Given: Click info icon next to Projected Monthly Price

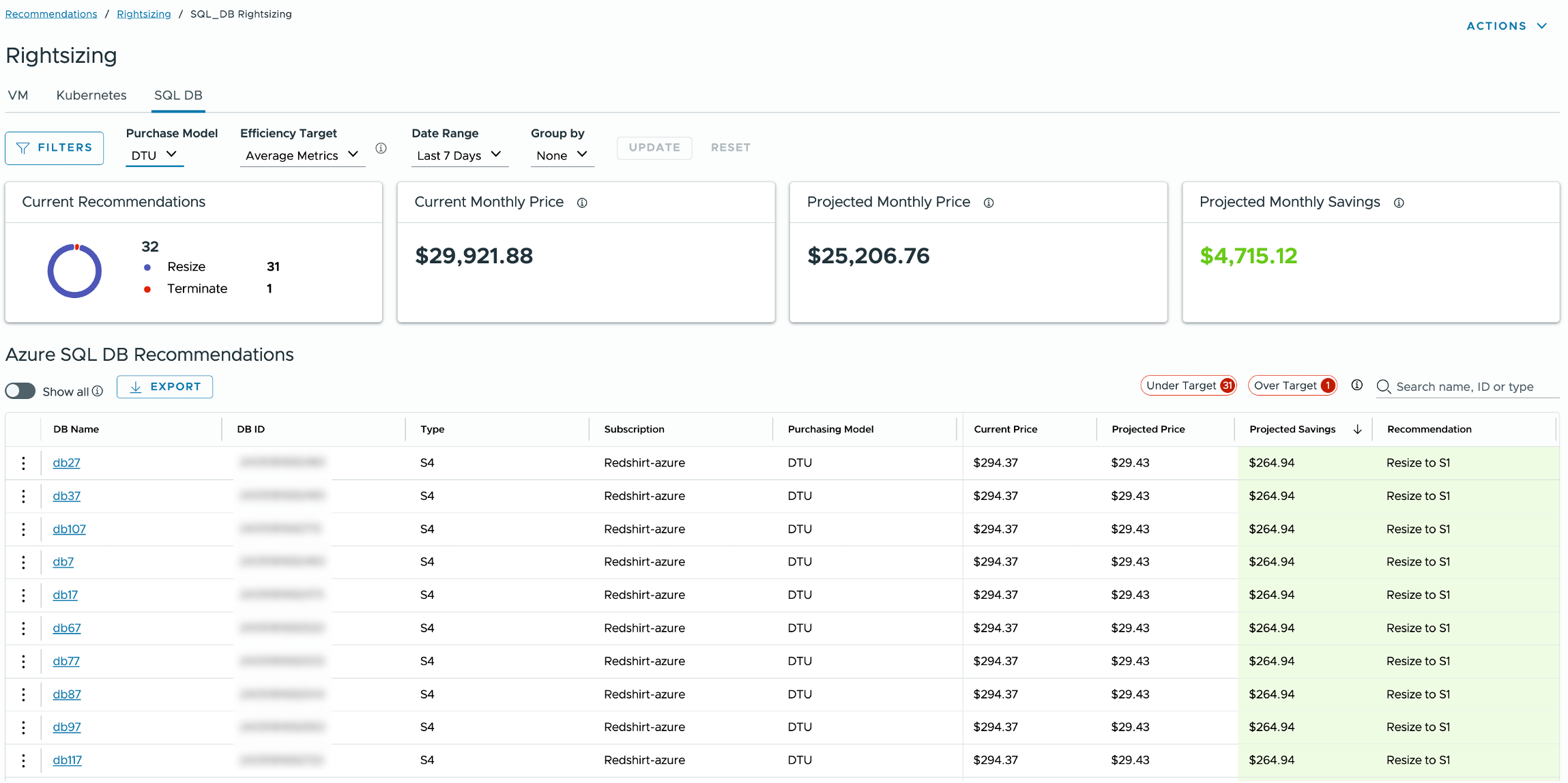Looking at the screenshot, I should (988, 203).
